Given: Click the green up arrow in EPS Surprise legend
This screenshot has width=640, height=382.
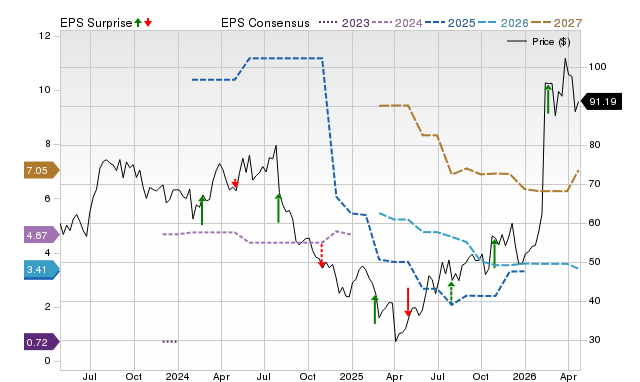Looking at the screenshot, I should click(138, 22).
